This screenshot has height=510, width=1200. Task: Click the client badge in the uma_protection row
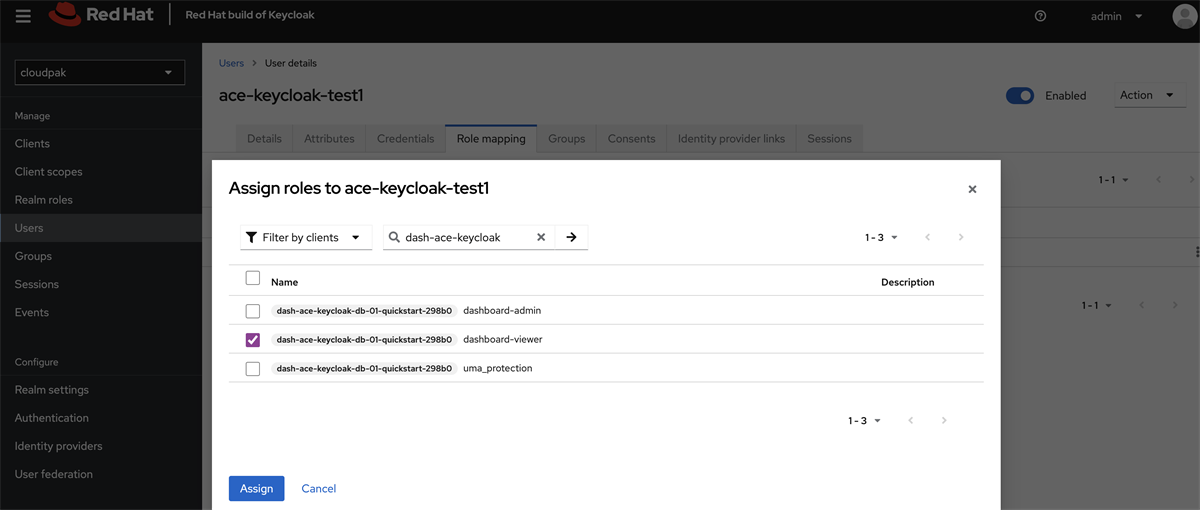365,369
